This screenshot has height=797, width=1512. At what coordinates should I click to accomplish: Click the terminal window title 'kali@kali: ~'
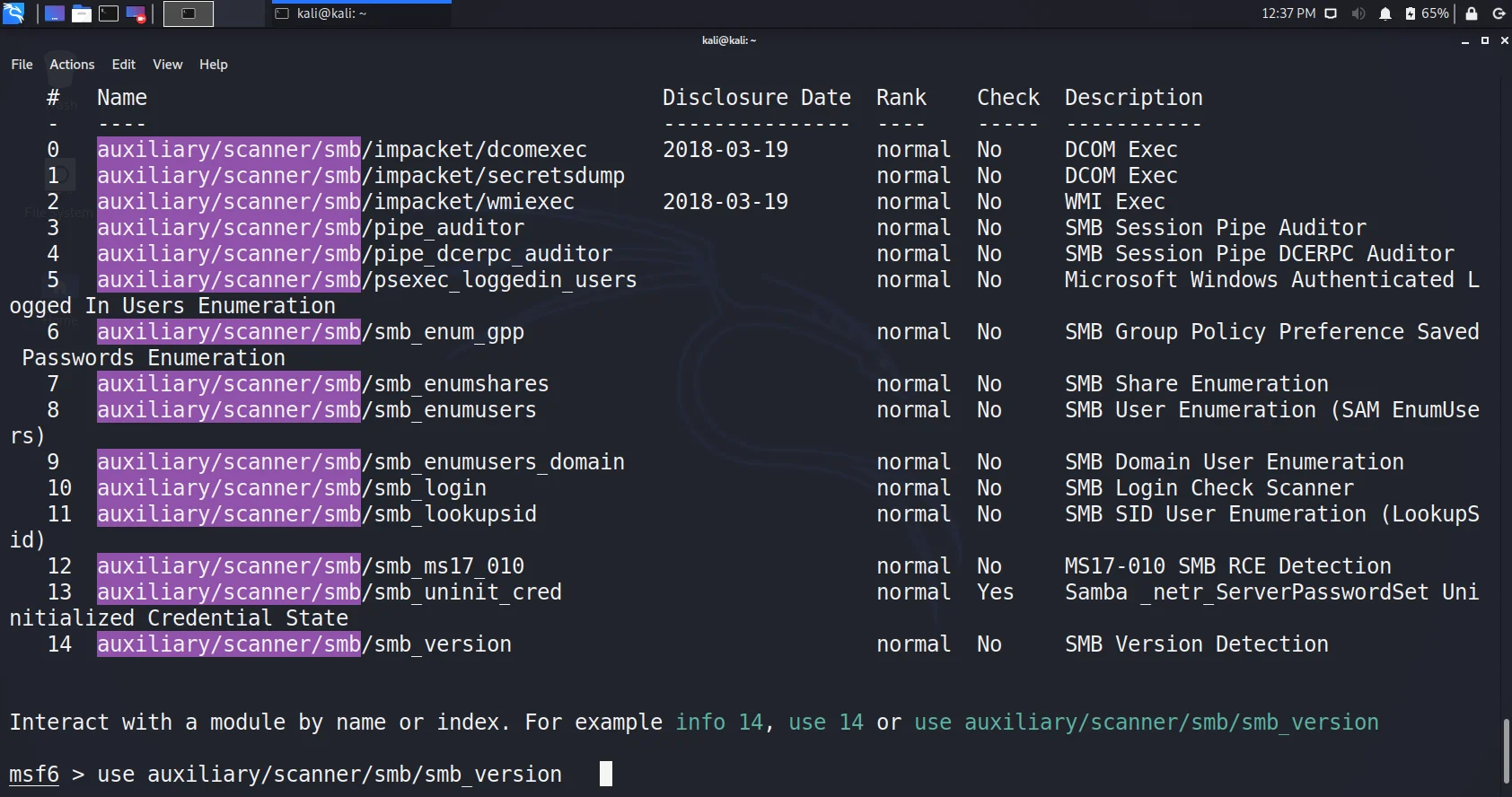pyautogui.click(x=729, y=40)
